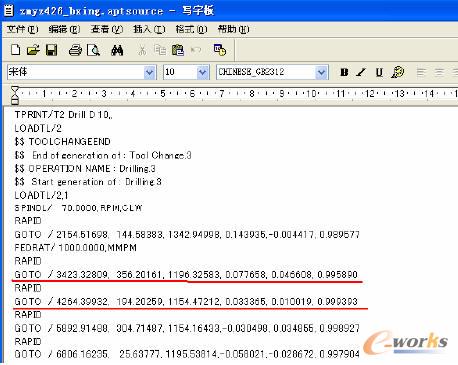The width and height of the screenshot is (458, 365).
Task: Click the Paste clipboard icon
Action: [x=178, y=50]
